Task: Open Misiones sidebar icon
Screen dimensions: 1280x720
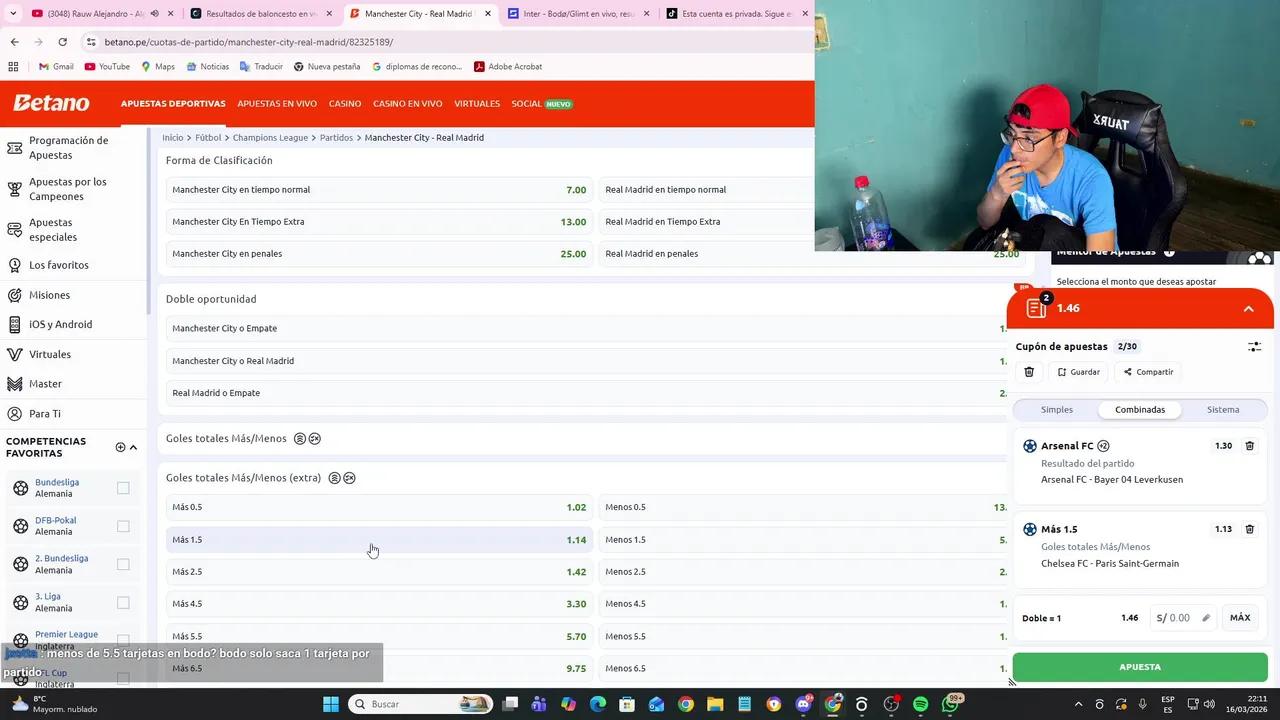Action: (x=15, y=295)
